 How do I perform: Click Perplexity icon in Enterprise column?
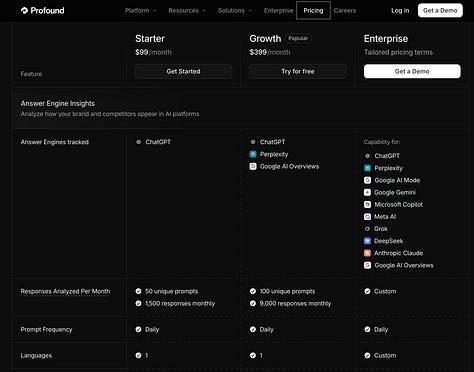pos(367,168)
